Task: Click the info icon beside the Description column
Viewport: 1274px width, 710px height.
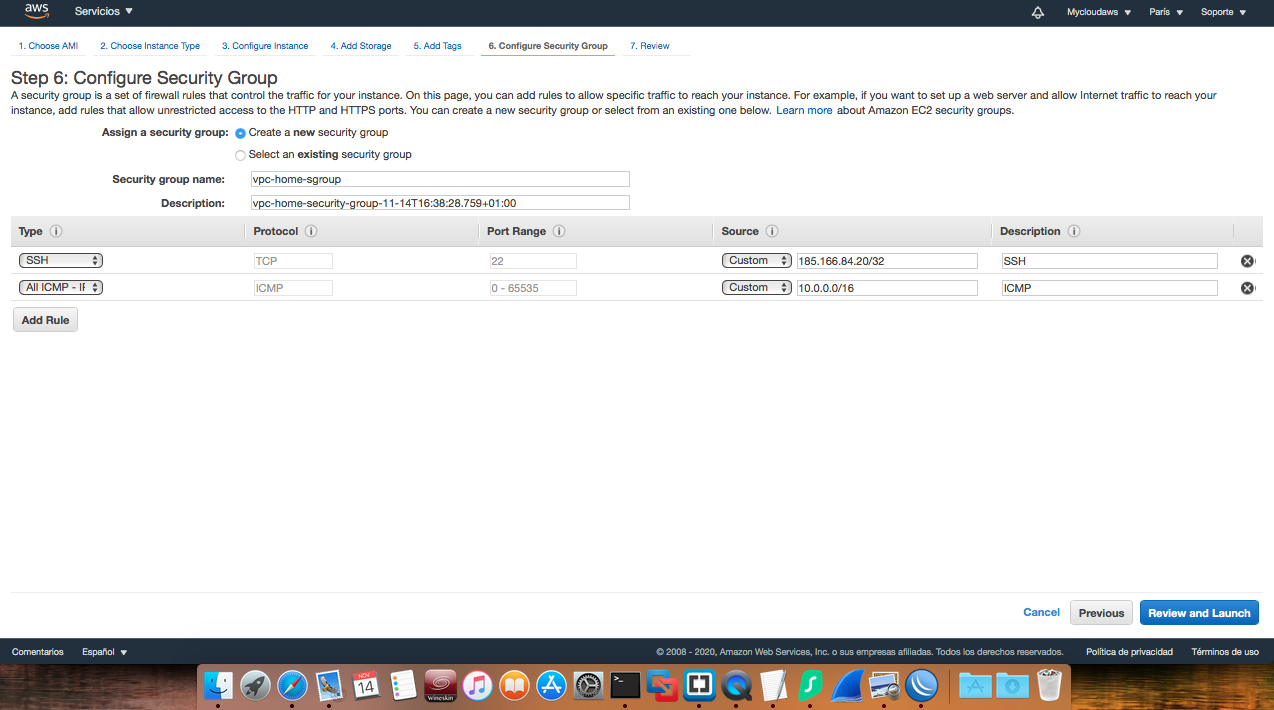Action: [x=1072, y=231]
